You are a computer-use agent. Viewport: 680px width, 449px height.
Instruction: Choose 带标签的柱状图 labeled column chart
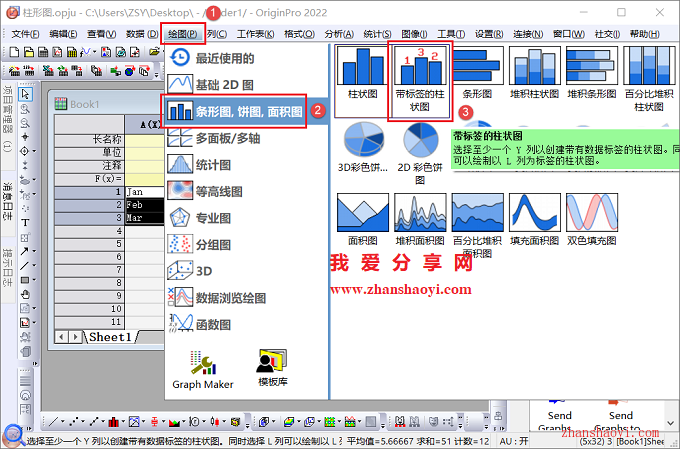coord(420,80)
